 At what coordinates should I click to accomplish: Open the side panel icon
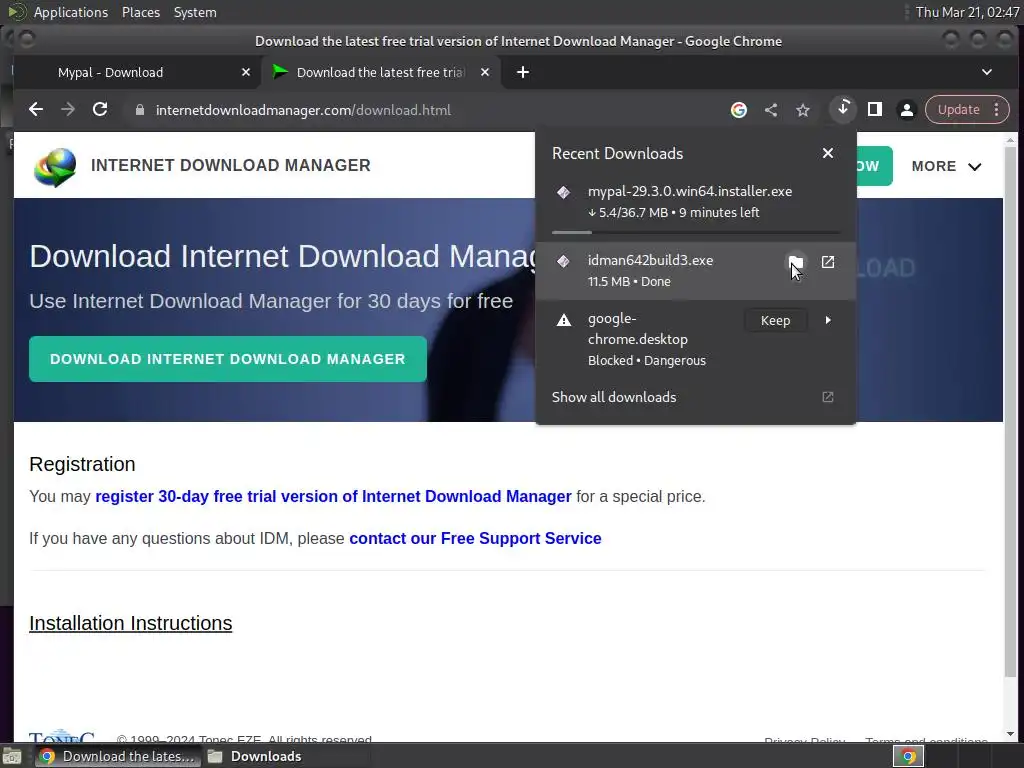(x=874, y=110)
